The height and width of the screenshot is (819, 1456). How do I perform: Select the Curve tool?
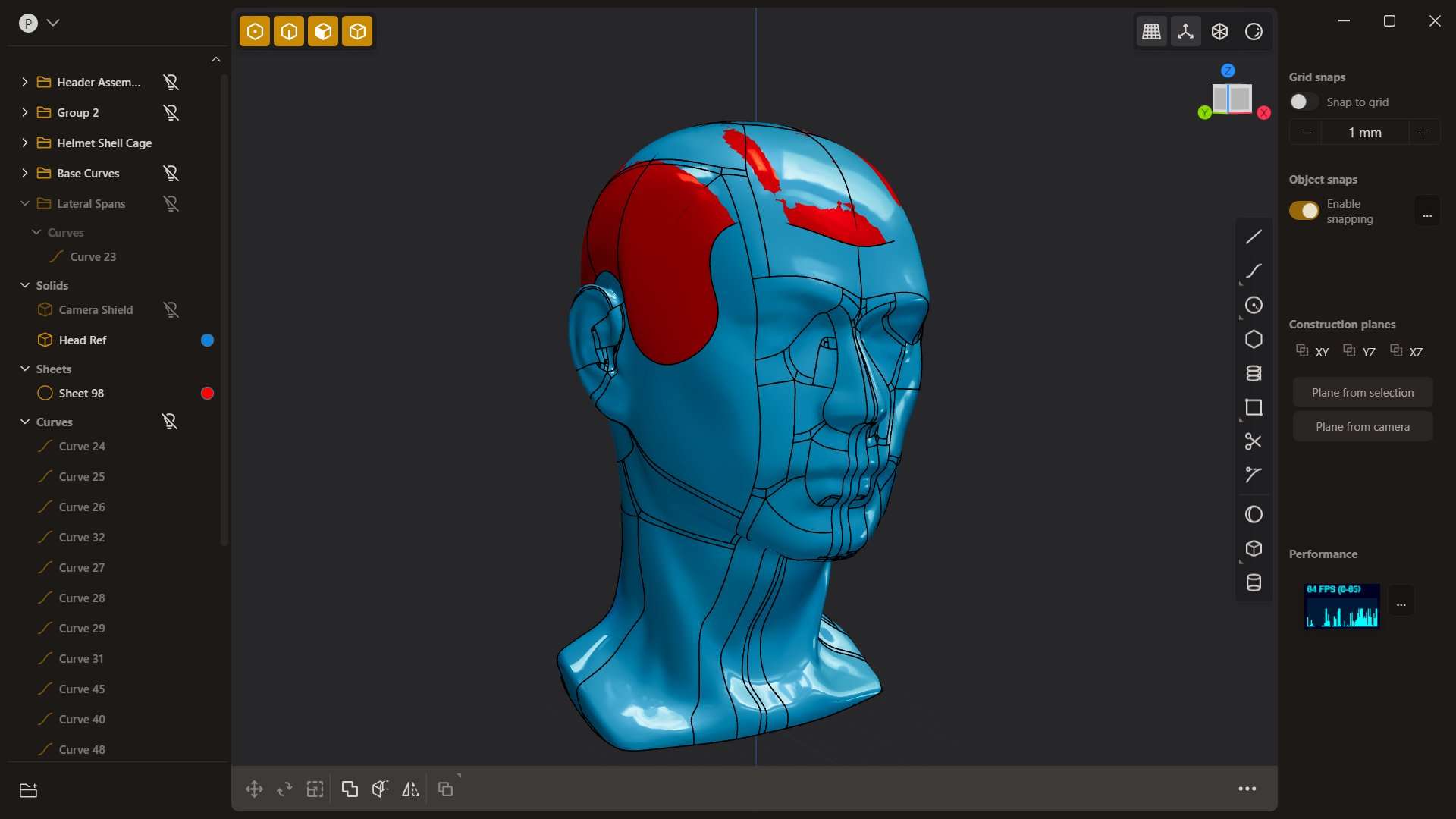coord(1254,271)
